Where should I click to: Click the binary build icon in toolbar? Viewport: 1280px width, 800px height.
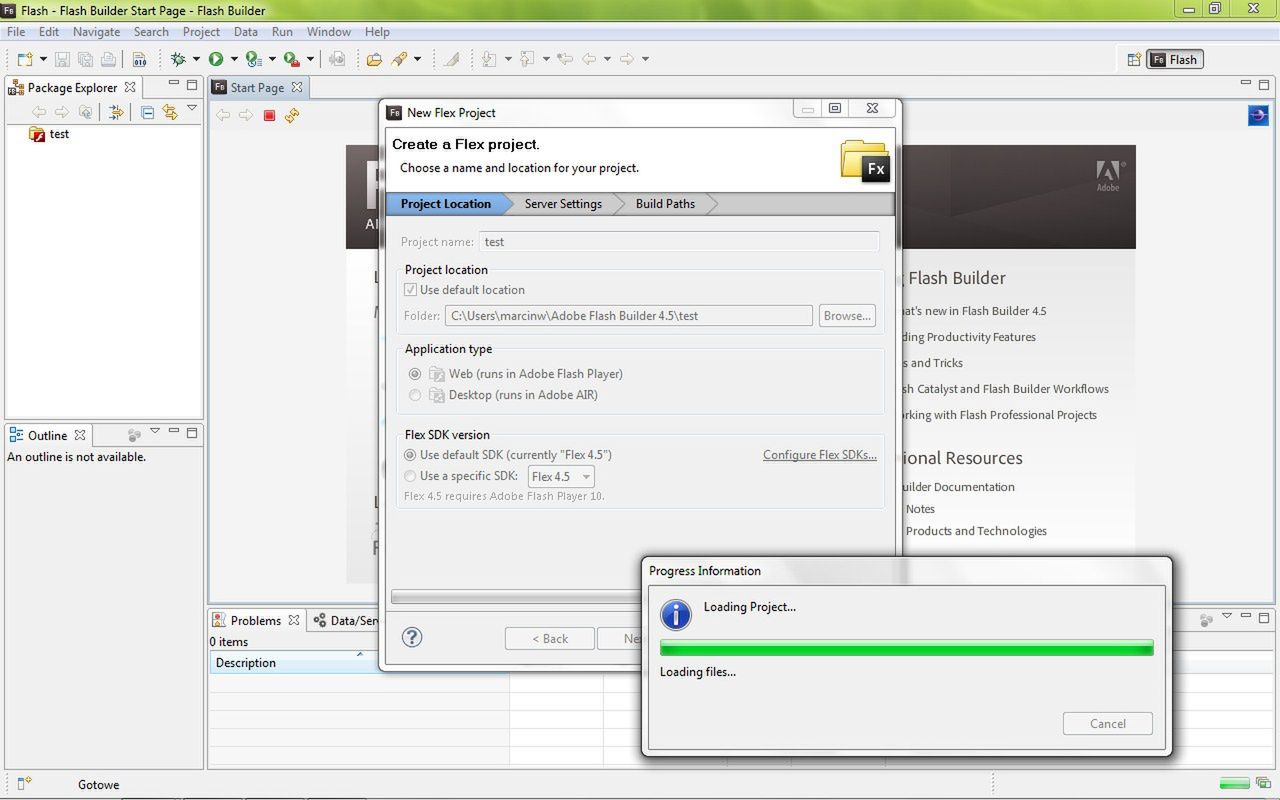pyautogui.click(x=140, y=59)
